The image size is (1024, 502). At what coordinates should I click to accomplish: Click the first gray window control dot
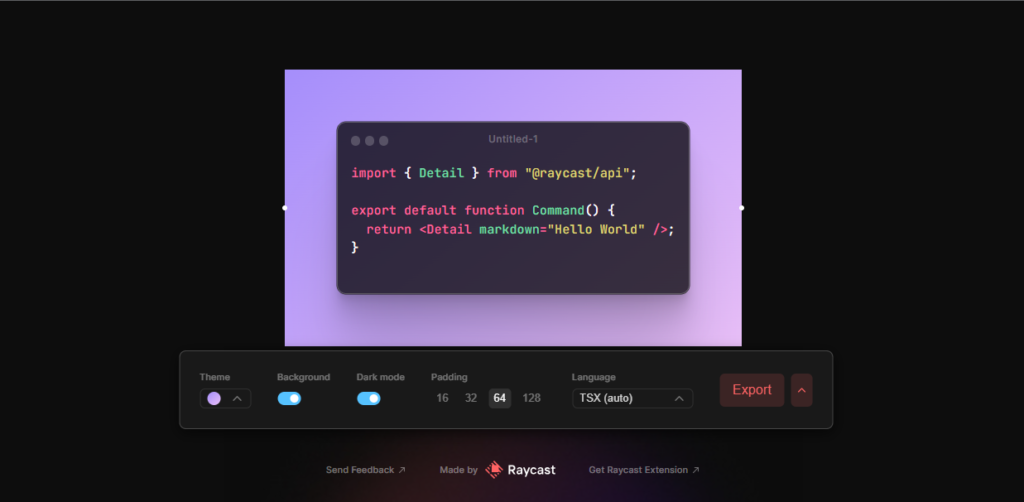tap(355, 141)
